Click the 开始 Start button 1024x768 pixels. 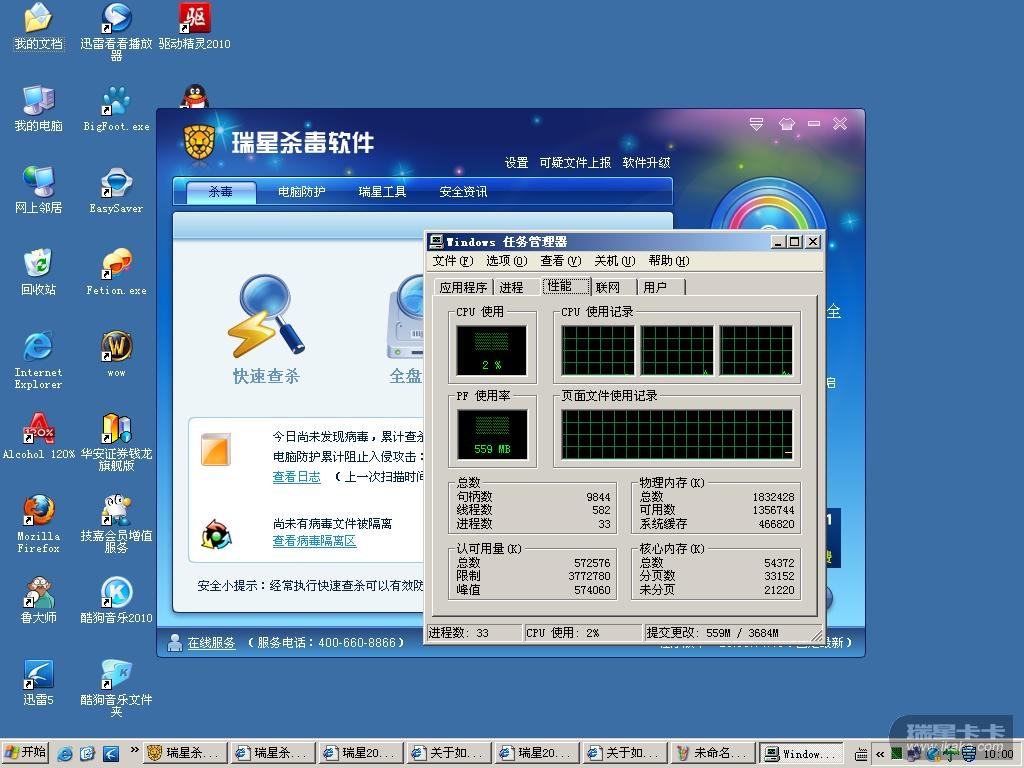pos(25,752)
